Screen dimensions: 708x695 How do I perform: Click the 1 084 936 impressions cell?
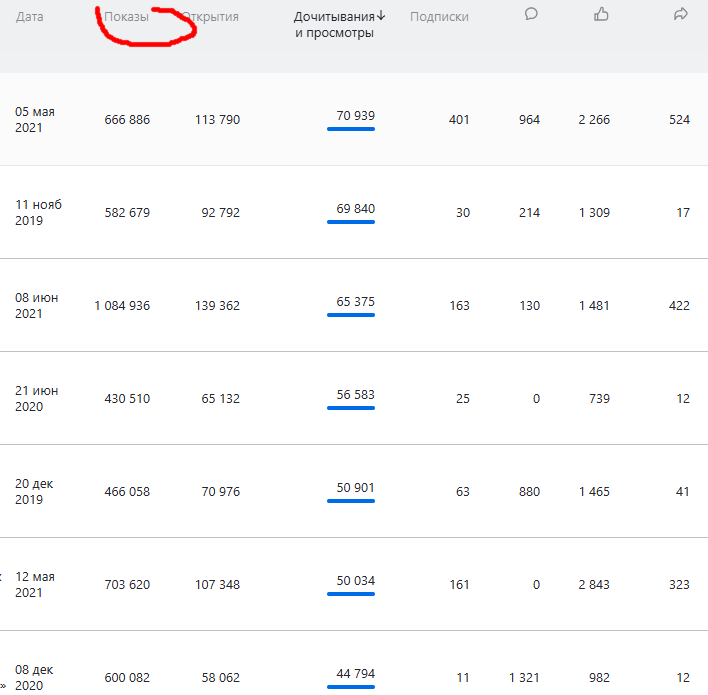(122, 306)
